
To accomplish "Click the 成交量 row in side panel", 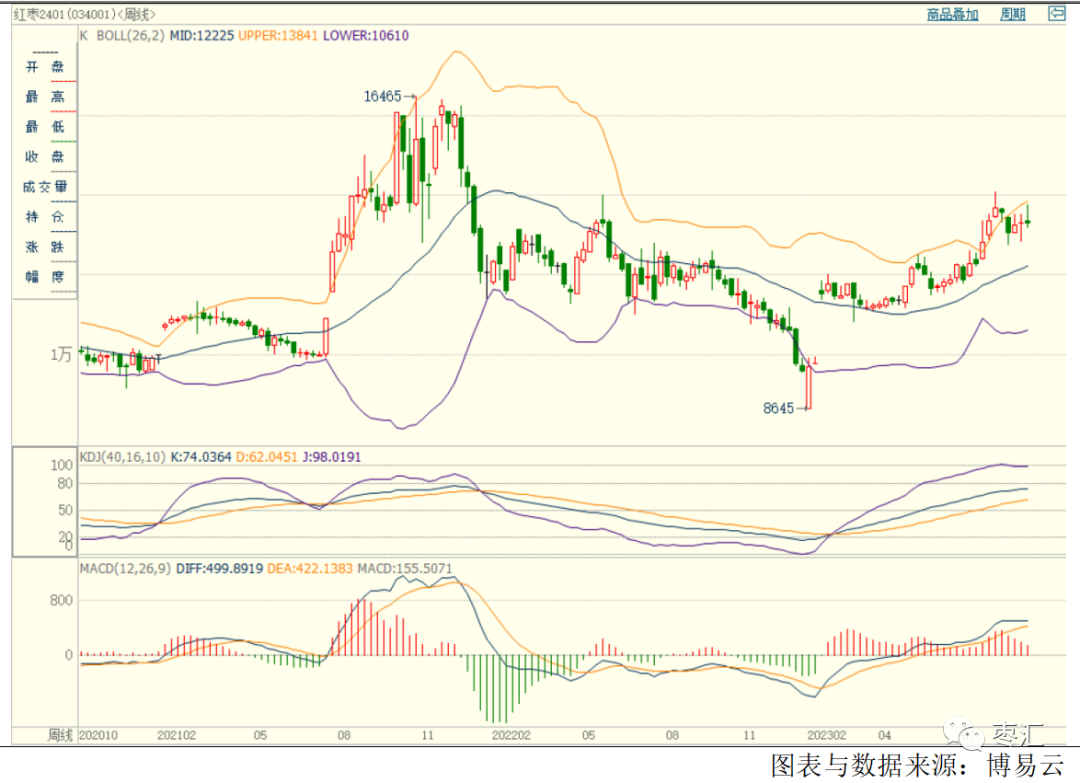I will click(x=45, y=187).
